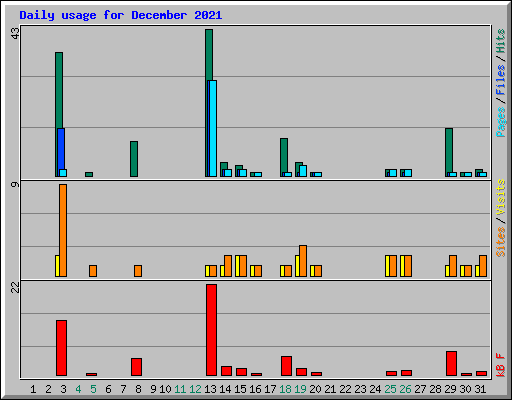This screenshot has width=512, height=400.
Task: Select the green hits bar for day 8
Action: (x=134, y=159)
